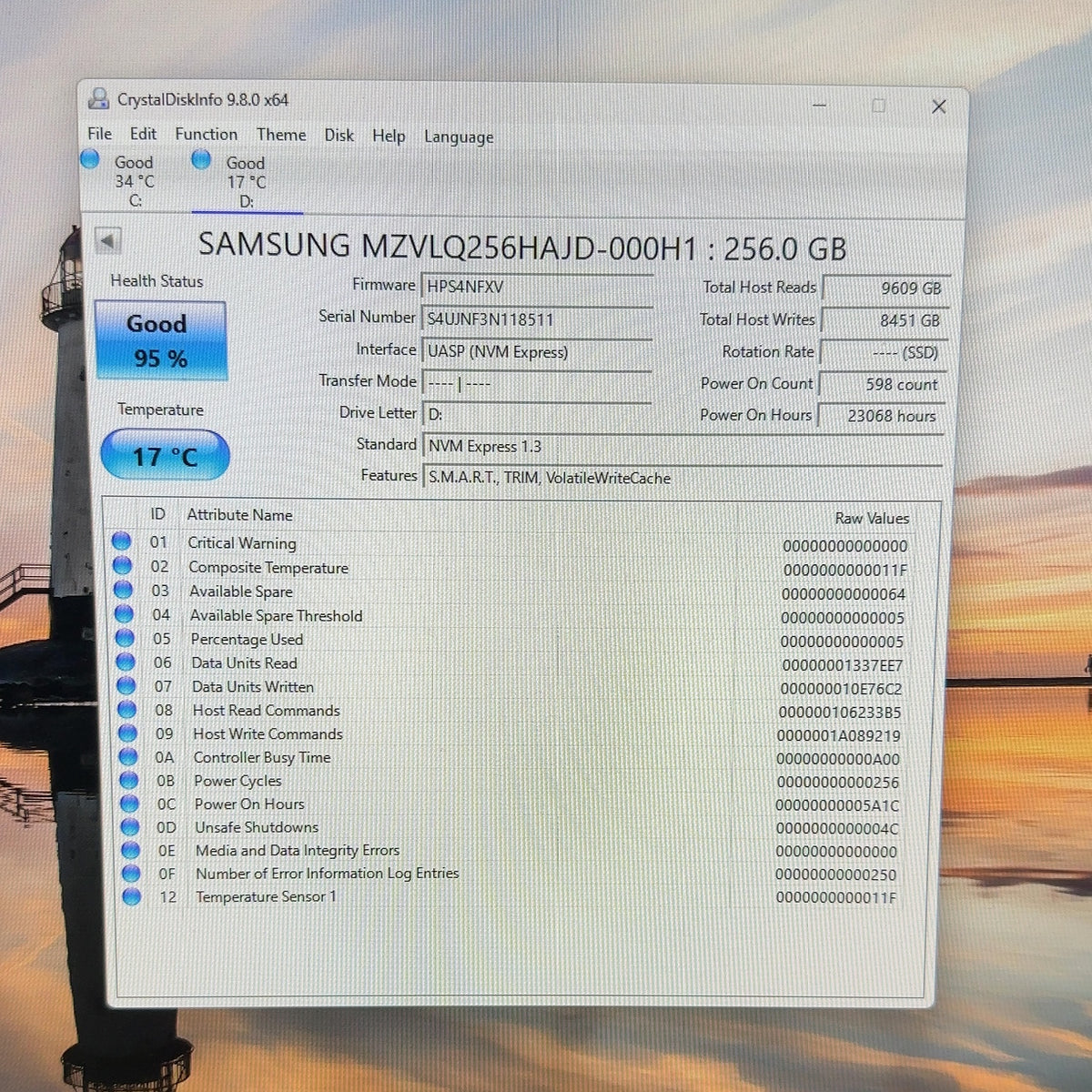Click the Raw Values column header
This screenshot has width=1092, height=1092.
[872, 518]
